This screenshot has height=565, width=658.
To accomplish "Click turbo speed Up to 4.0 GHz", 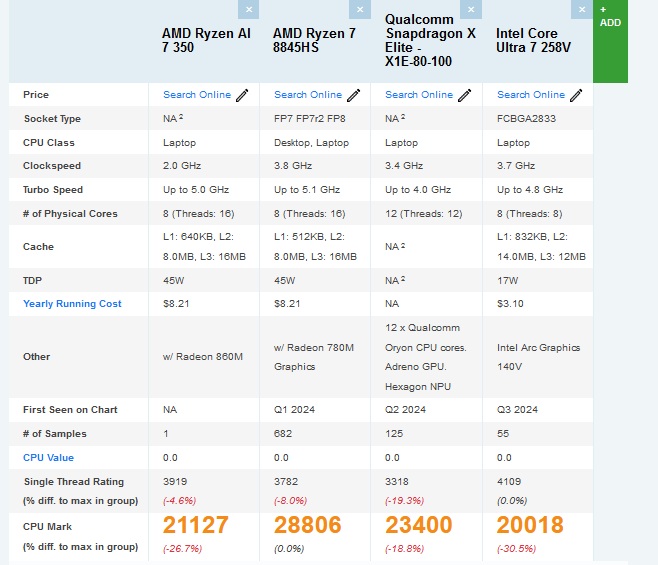I will pos(418,190).
